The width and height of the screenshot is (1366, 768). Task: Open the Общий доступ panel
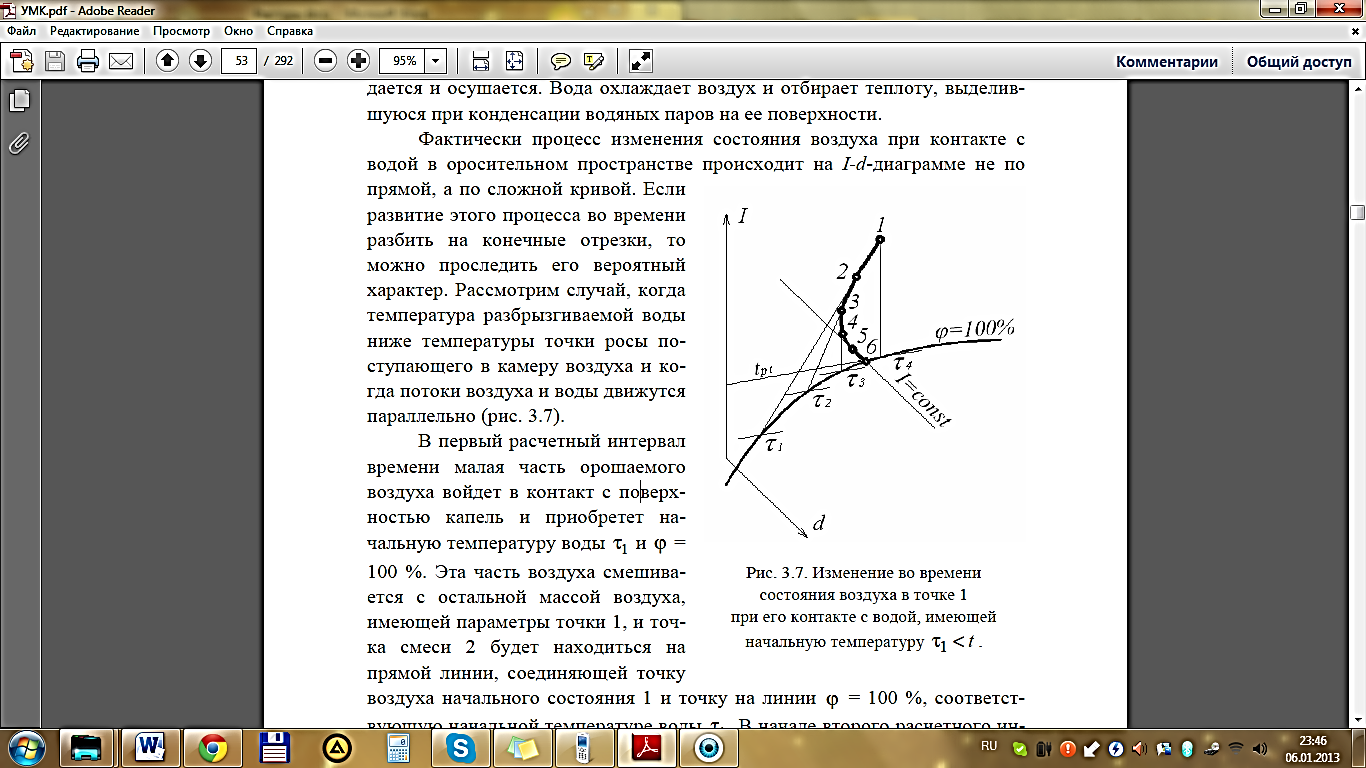pos(1298,61)
